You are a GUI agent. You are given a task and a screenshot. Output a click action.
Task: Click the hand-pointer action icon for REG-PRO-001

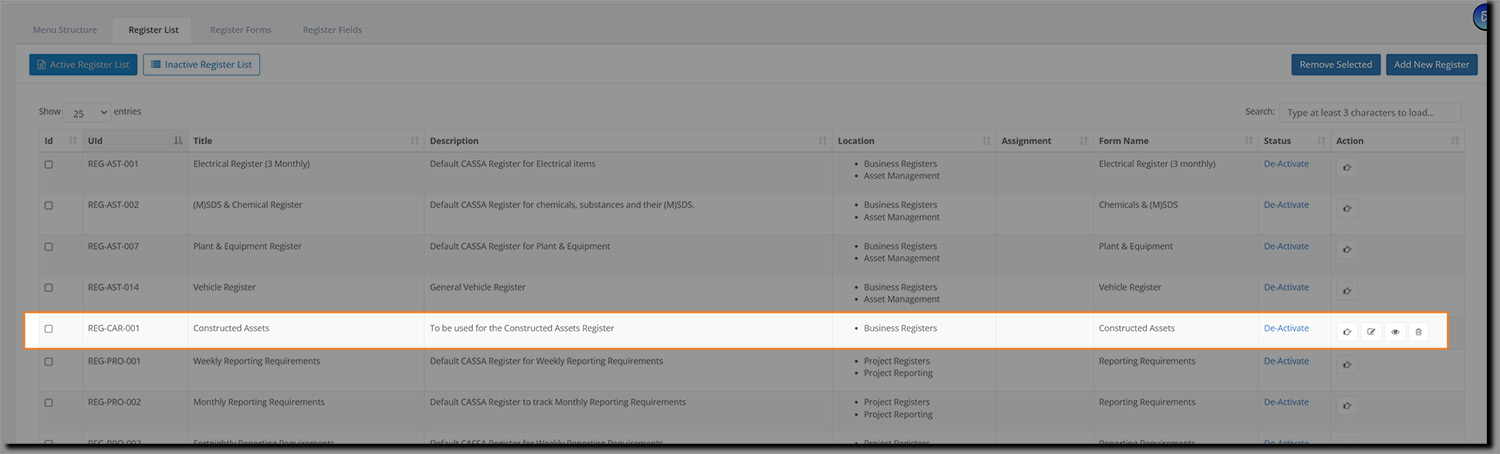[1347, 365]
